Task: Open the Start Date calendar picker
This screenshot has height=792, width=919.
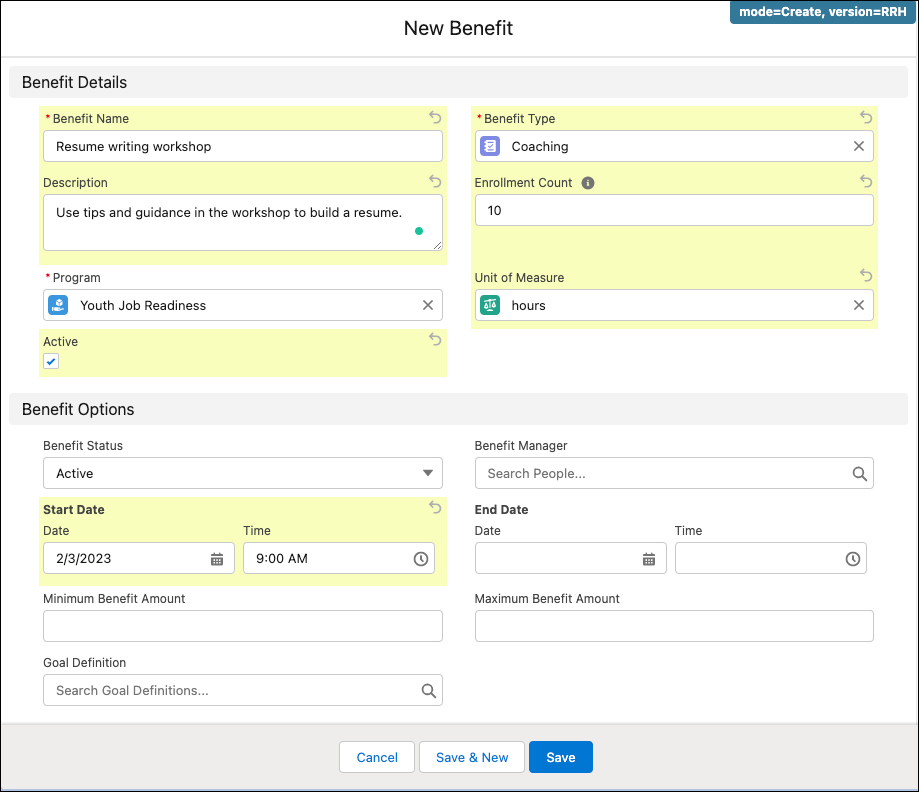Action: pos(217,559)
